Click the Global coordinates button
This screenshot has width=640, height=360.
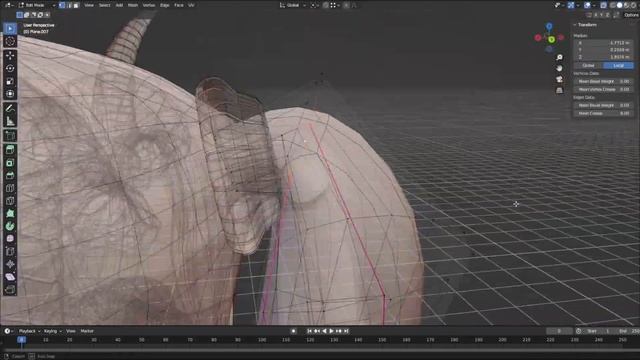588,66
